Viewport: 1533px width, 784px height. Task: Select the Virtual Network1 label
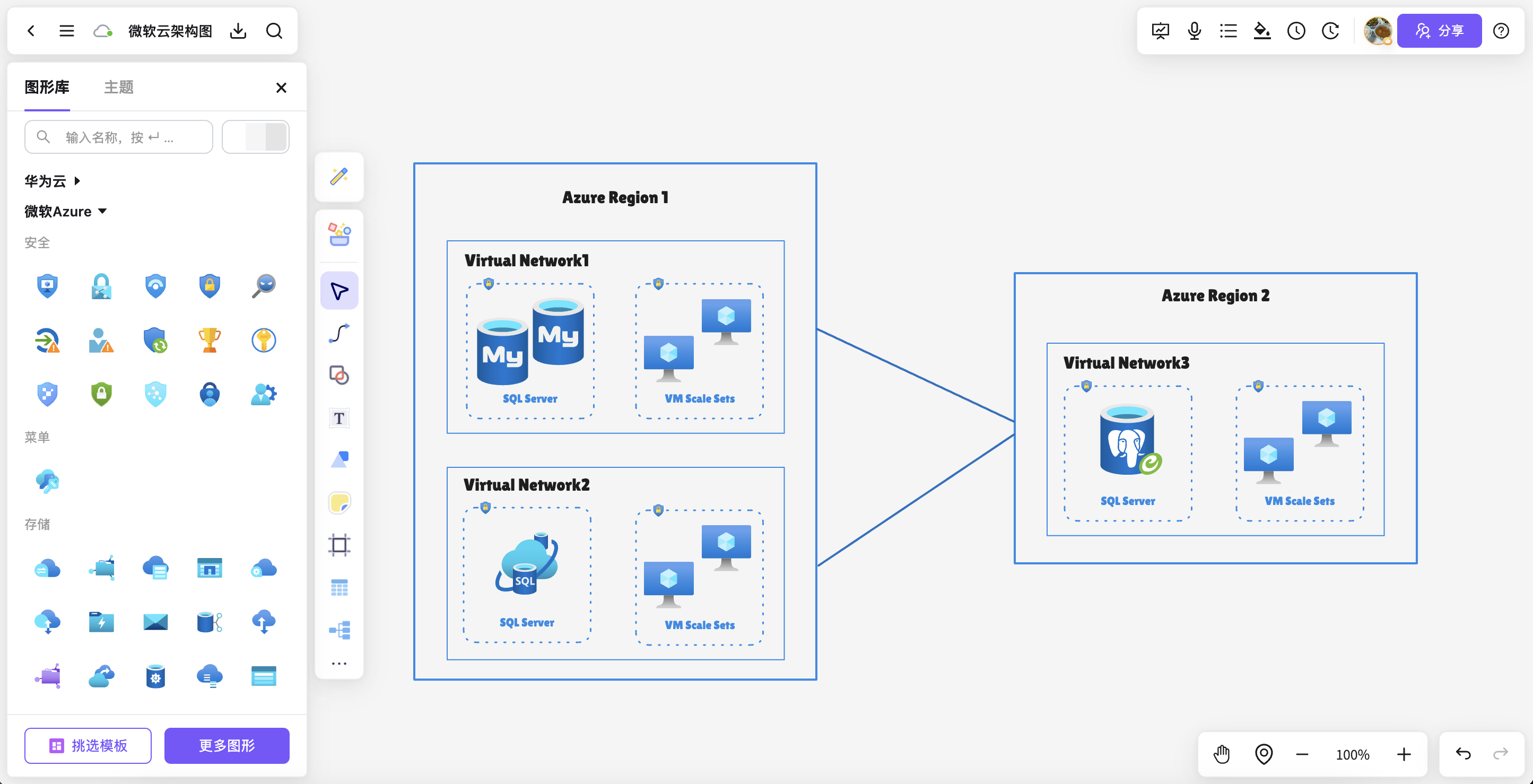click(x=527, y=260)
